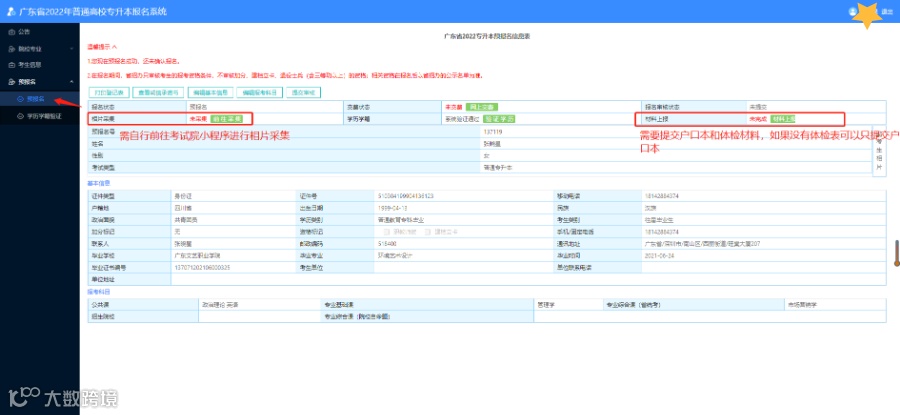
Task: Click green 材料上传 upload button
Action: pos(782,119)
